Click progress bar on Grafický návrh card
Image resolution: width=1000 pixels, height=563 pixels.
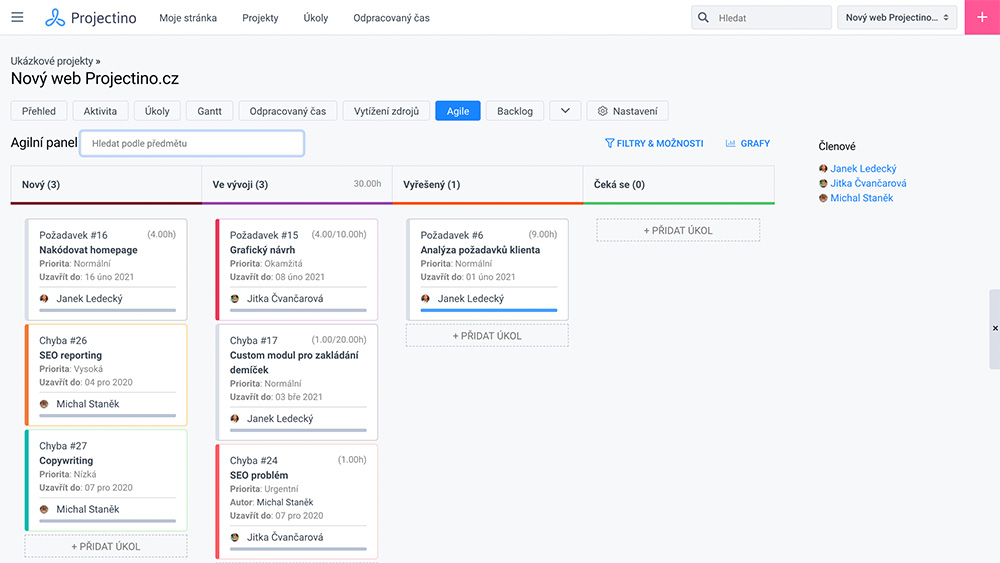(x=298, y=311)
